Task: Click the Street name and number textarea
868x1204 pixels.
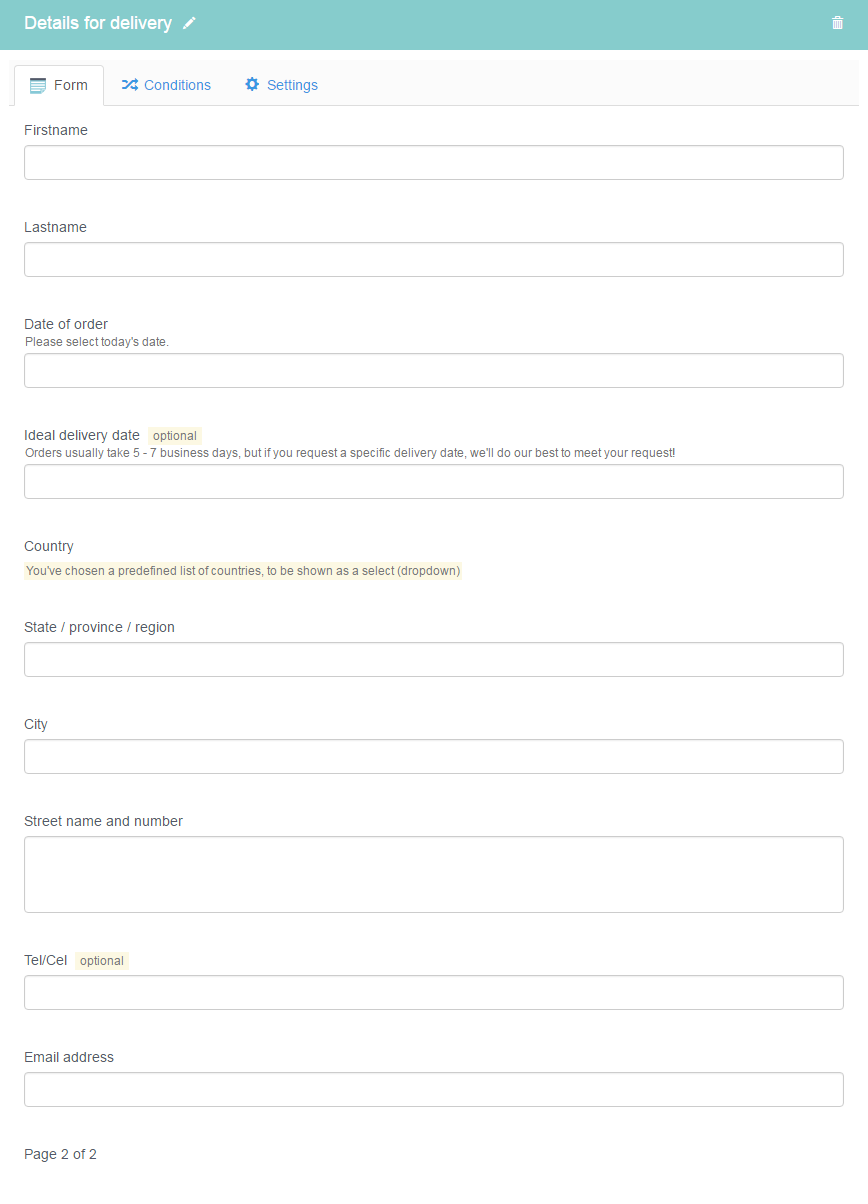Action: pyautogui.click(x=434, y=875)
